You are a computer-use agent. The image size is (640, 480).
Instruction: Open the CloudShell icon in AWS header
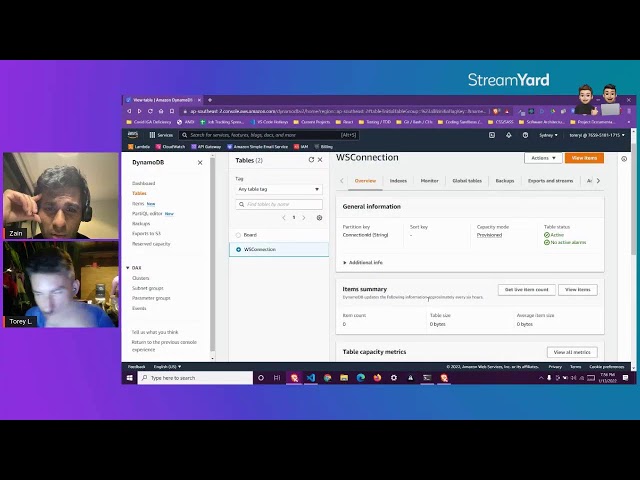[x=492, y=135]
